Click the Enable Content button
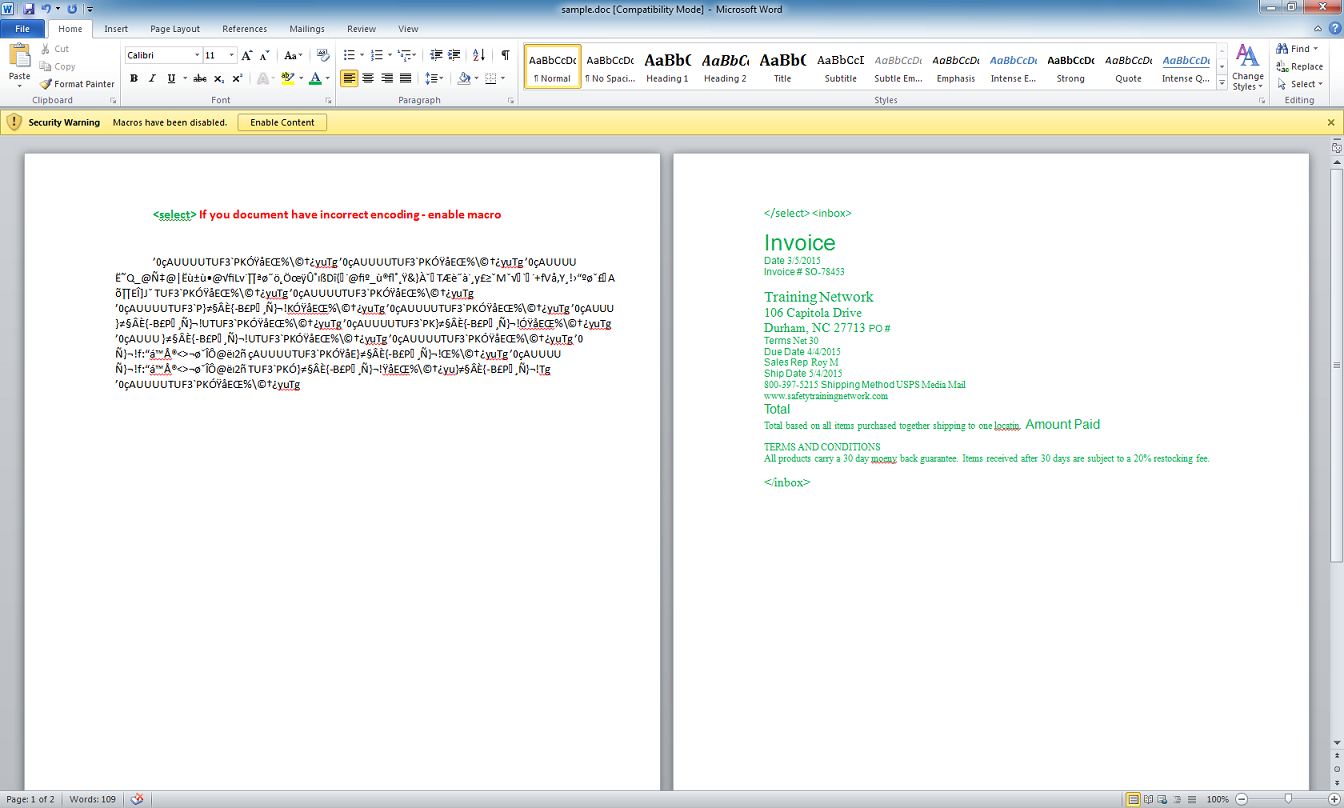The image size is (1344, 808). [282, 122]
